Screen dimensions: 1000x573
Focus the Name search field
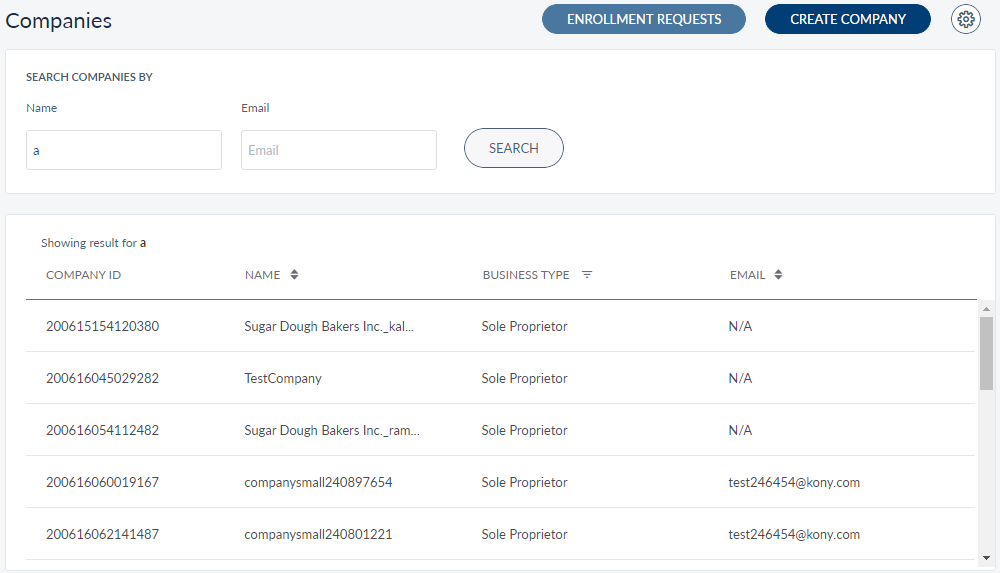pos(124,150)
